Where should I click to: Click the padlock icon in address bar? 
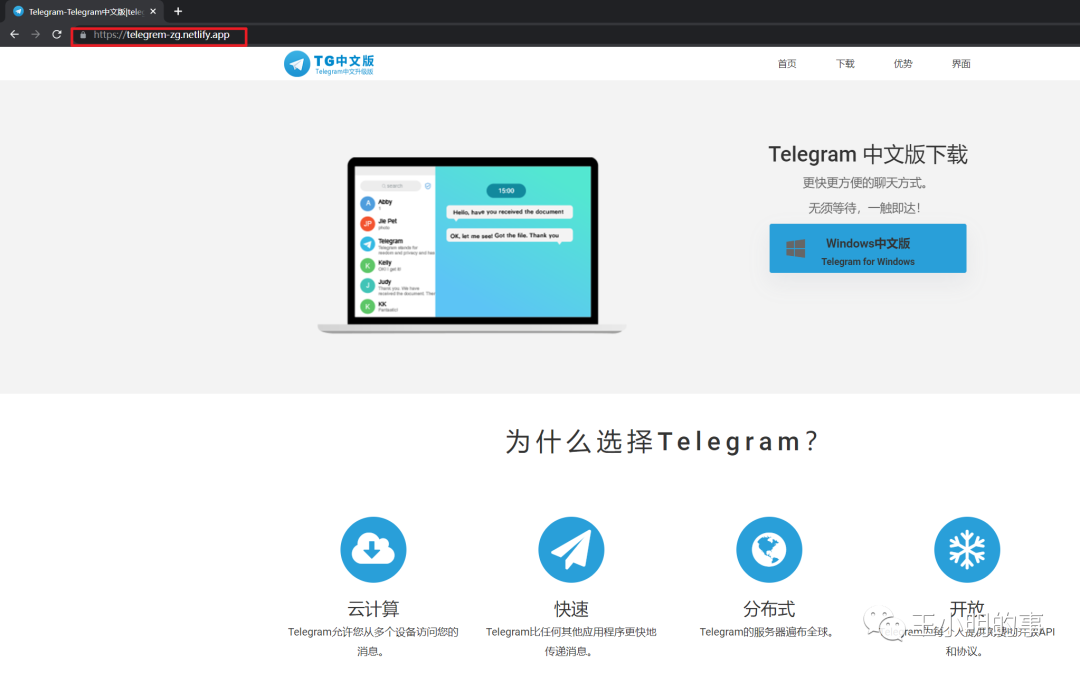[83, 34]
